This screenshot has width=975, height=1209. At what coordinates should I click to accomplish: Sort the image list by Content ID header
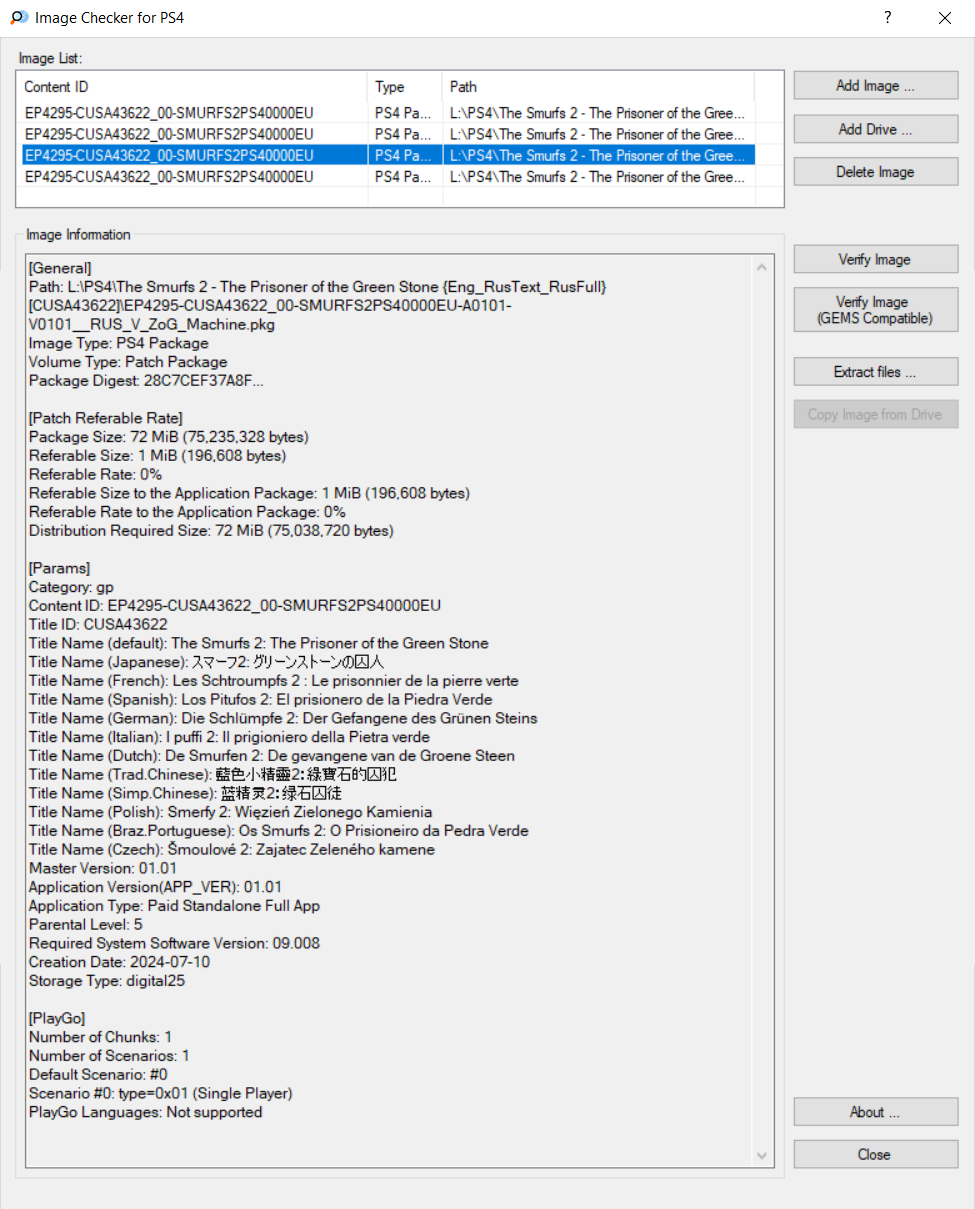(193, 87)
